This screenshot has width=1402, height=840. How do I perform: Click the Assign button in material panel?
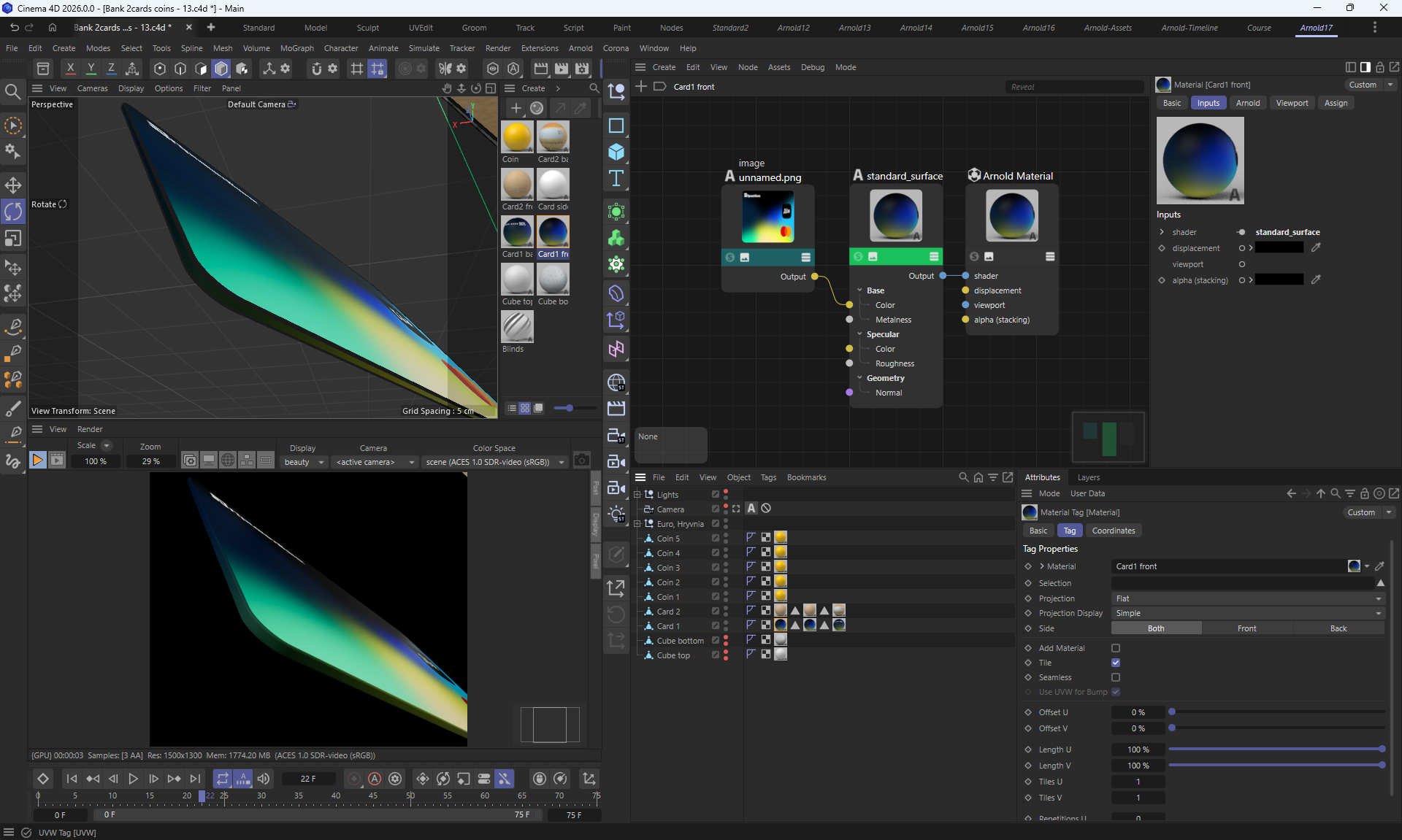[x=1336, y=103]
